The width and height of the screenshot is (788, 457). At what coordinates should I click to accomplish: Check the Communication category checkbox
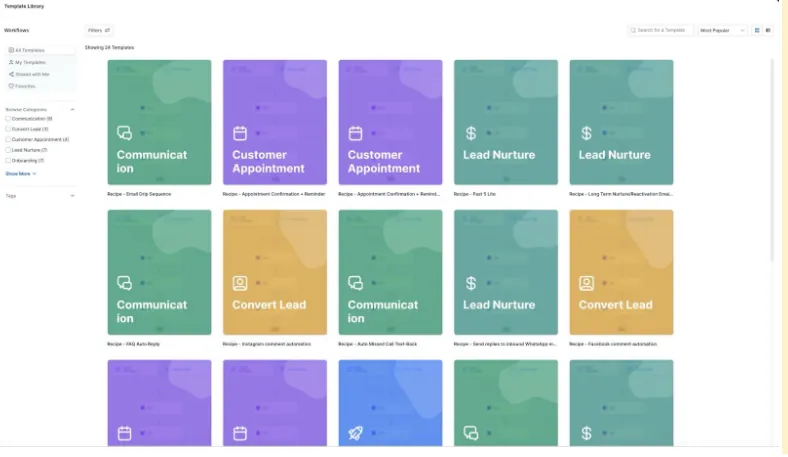click(8, 119)
